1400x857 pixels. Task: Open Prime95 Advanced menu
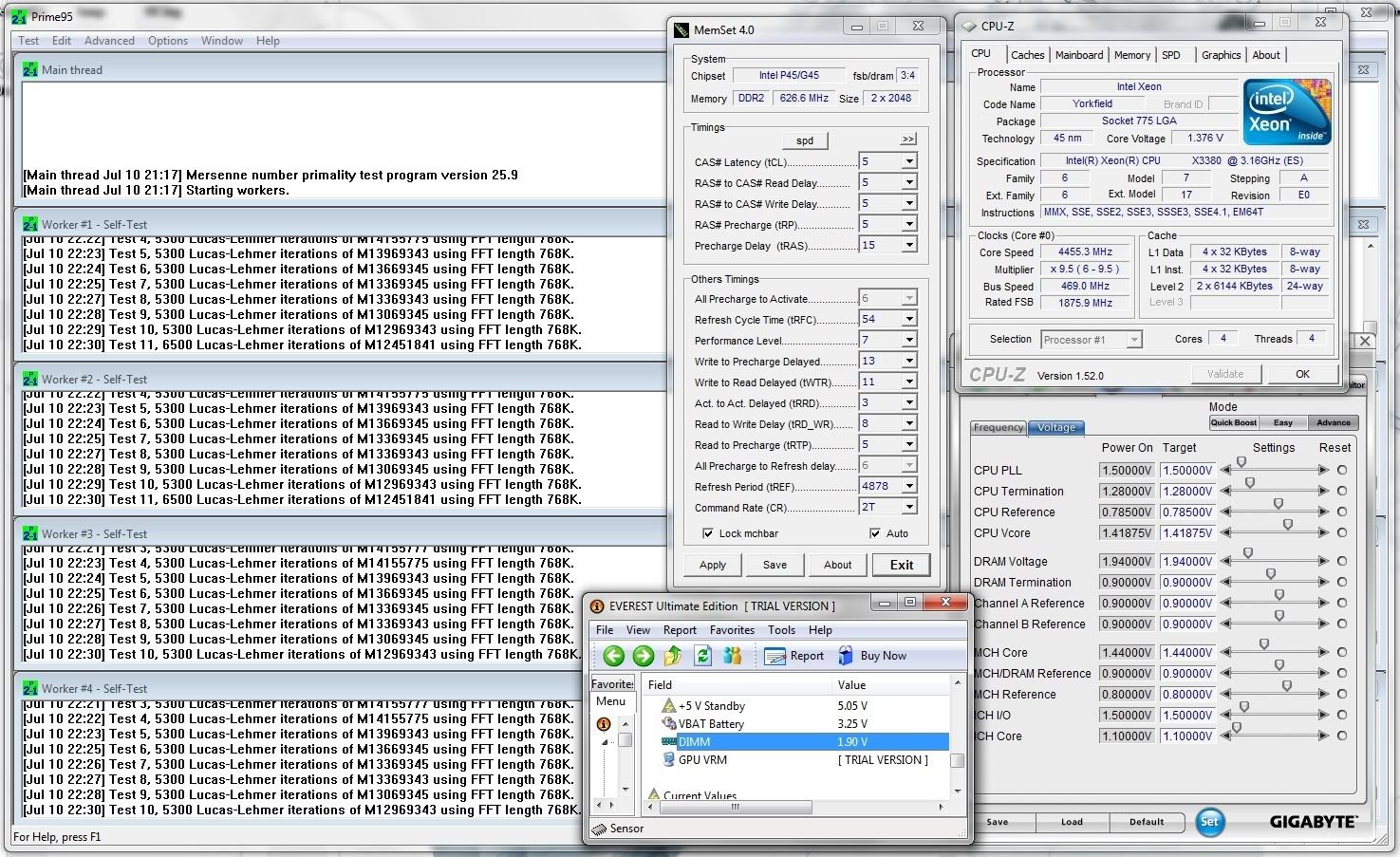point(109,41)
